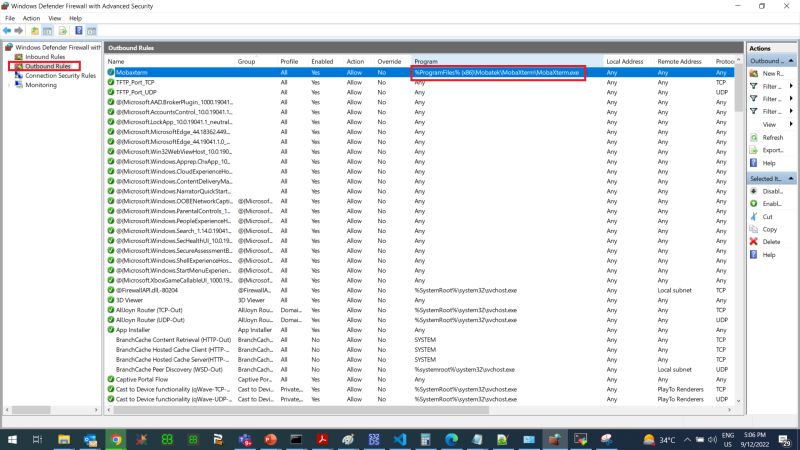Screen dimensions: 800x450
Task: Open the taskbar clock showing 5:06 PM
Action: (755, 440)
